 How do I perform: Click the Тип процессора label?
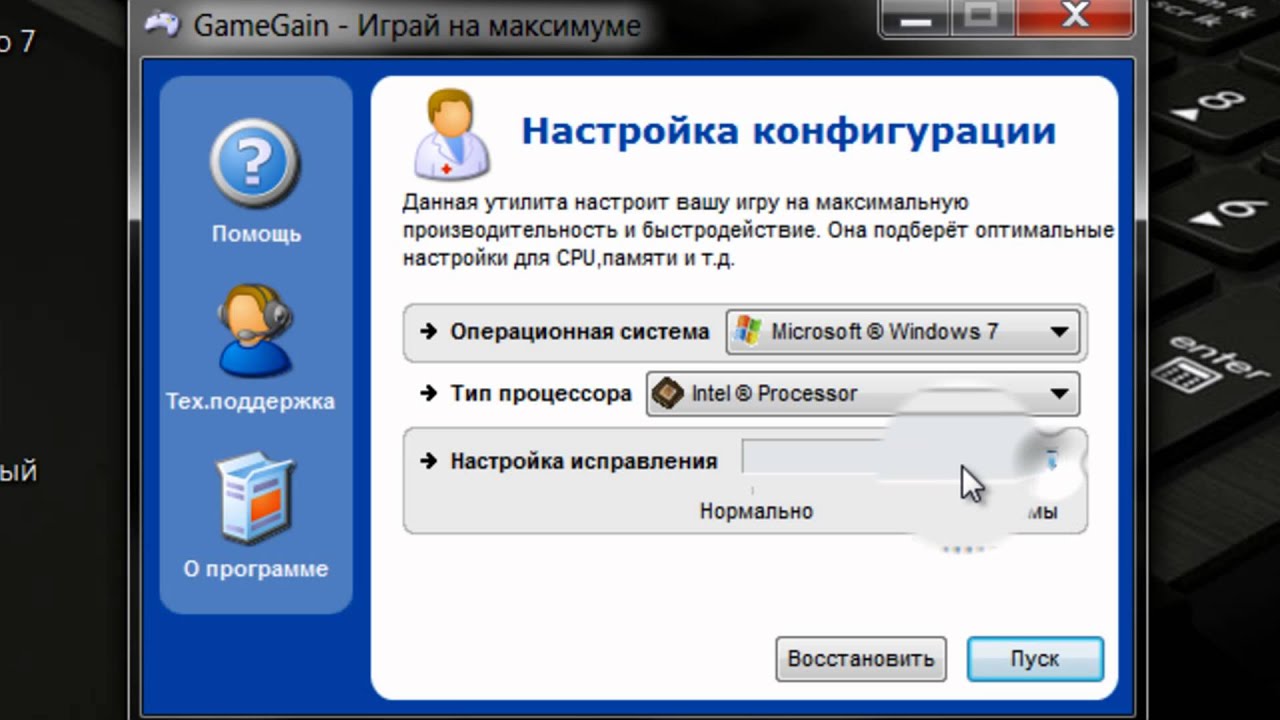pos(541,394)
